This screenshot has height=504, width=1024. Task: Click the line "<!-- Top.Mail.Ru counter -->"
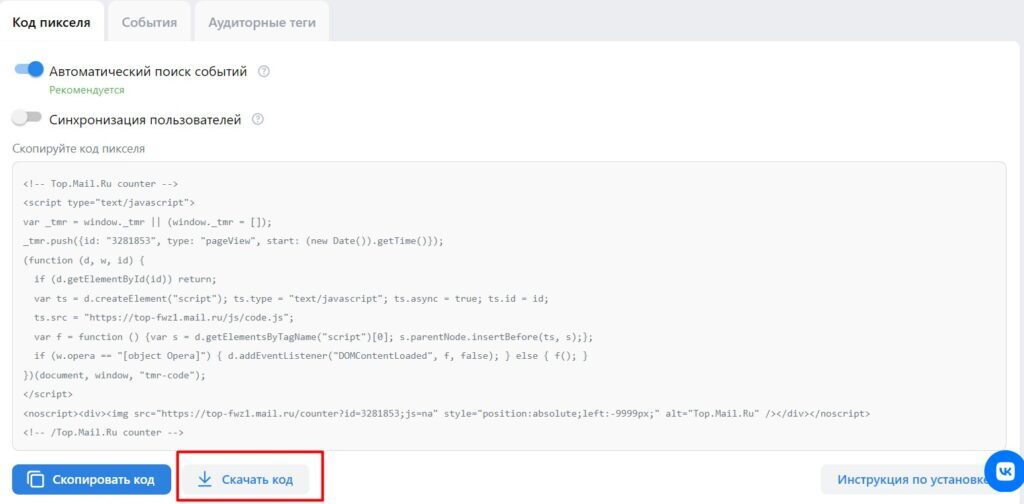coord(100,183)
